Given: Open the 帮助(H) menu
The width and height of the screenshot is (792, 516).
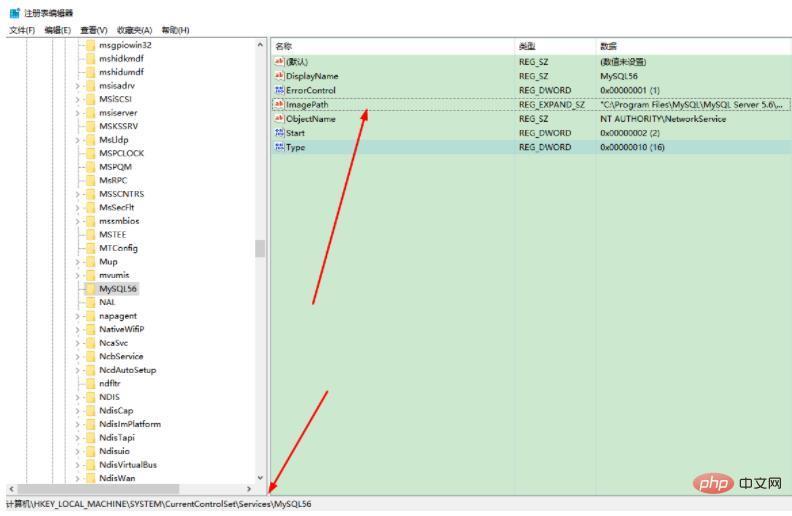Looking at the screenshot, I should click(175, 30).
